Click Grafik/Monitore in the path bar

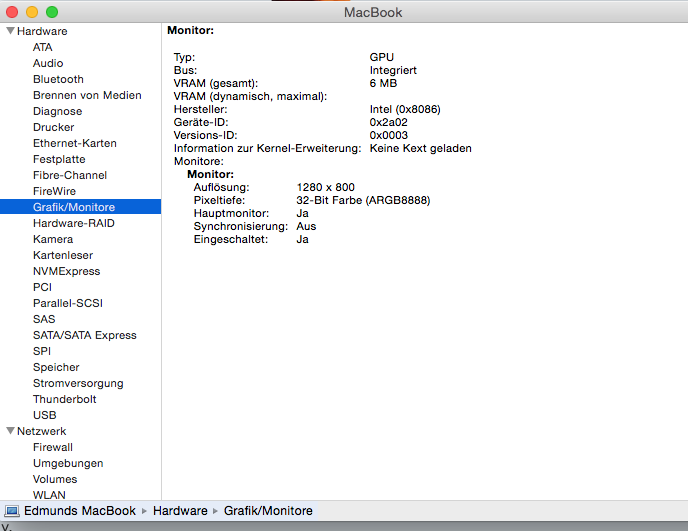click(268, 511)
